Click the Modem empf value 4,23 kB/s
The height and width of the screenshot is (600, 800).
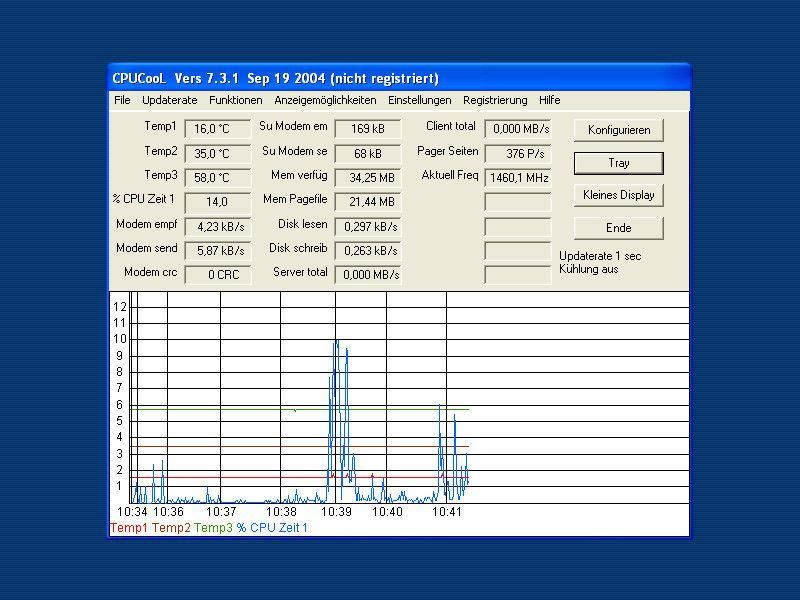point(218,227)
